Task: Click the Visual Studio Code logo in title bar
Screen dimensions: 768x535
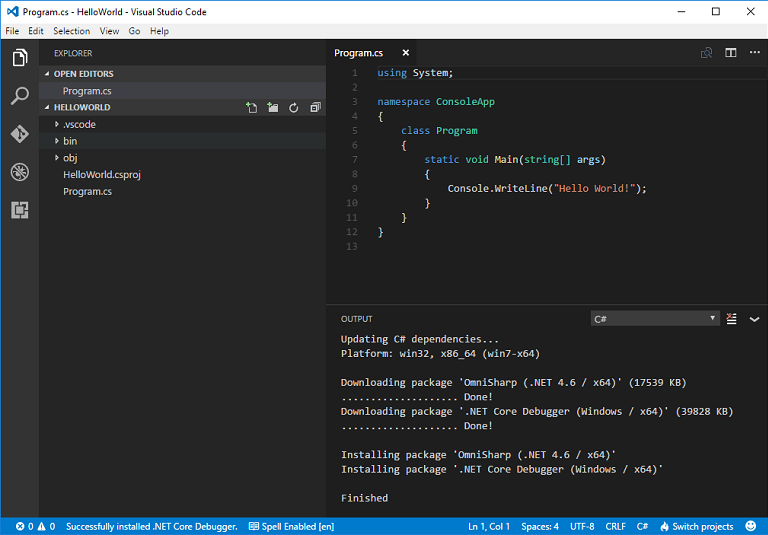Action: pyautogui.click(x=12, y=11)
